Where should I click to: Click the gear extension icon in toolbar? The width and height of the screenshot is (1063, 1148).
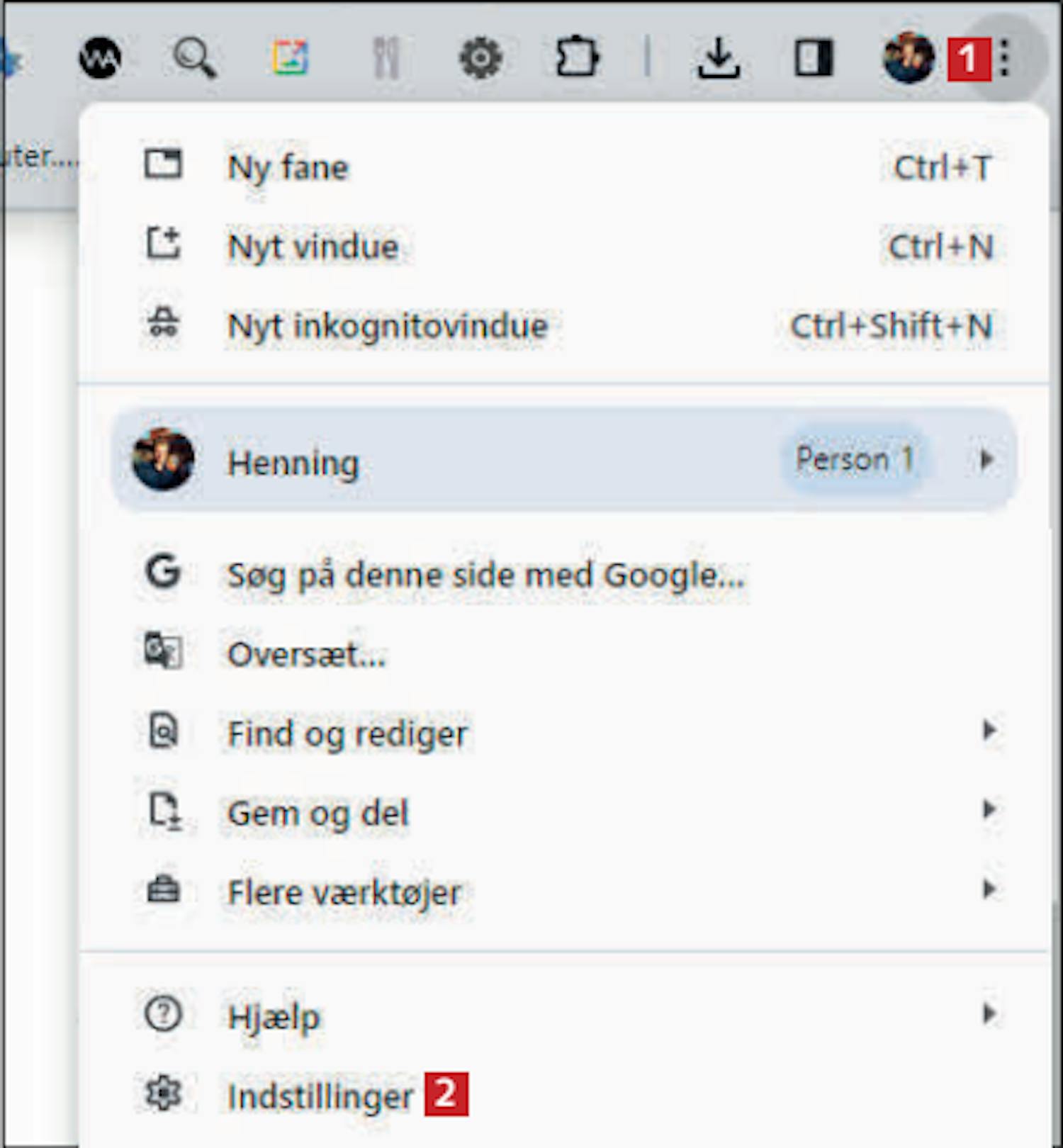[480, 58]
